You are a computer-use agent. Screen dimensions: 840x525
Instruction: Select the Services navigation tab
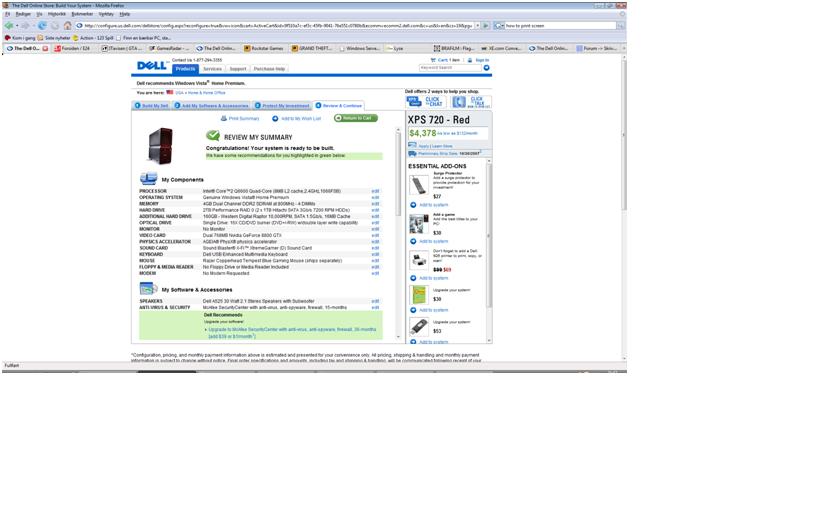click(212, 69)
